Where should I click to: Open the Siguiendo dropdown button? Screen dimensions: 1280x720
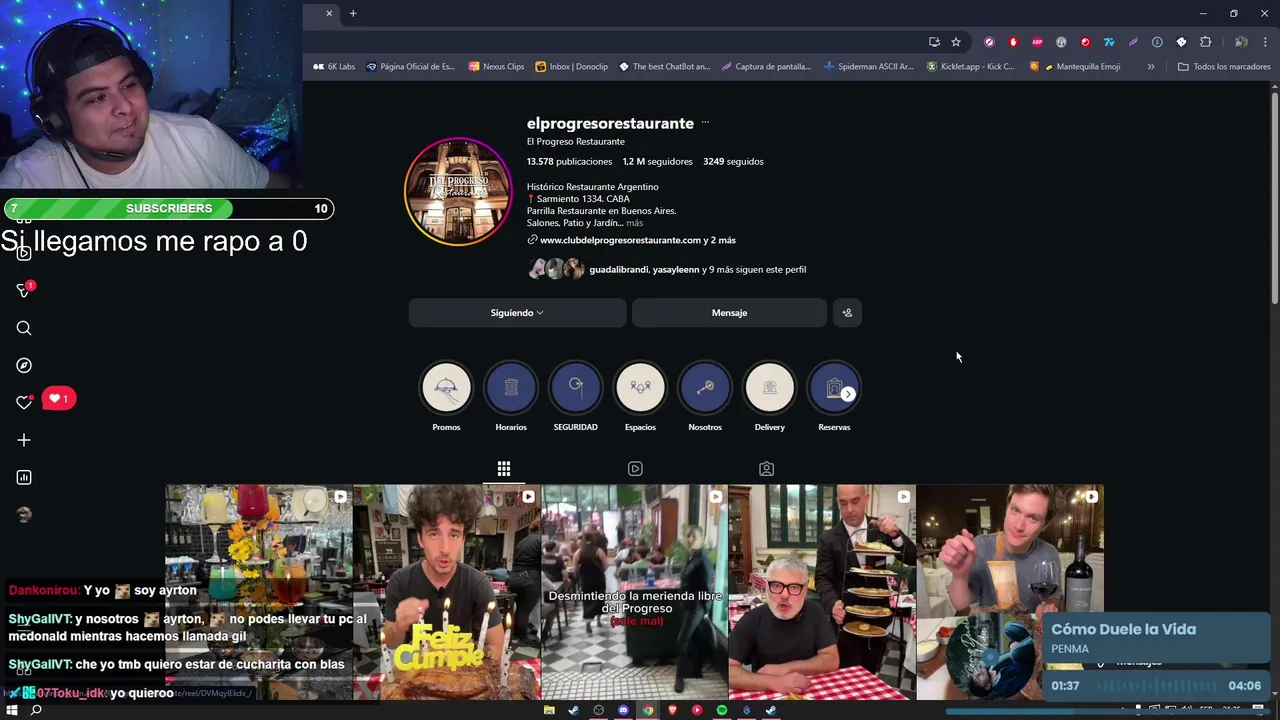517,313
